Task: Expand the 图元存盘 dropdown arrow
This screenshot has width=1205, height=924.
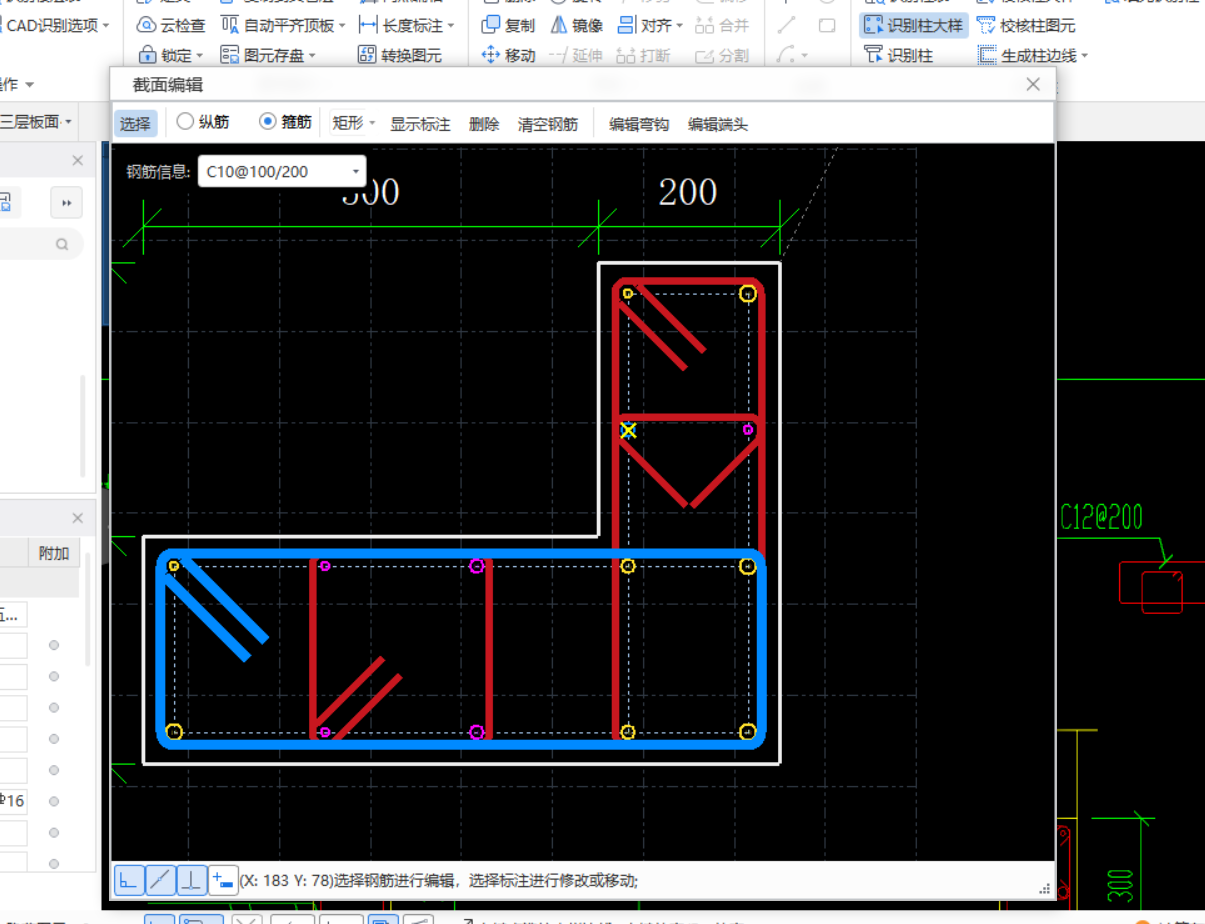Action: (312, 57)
